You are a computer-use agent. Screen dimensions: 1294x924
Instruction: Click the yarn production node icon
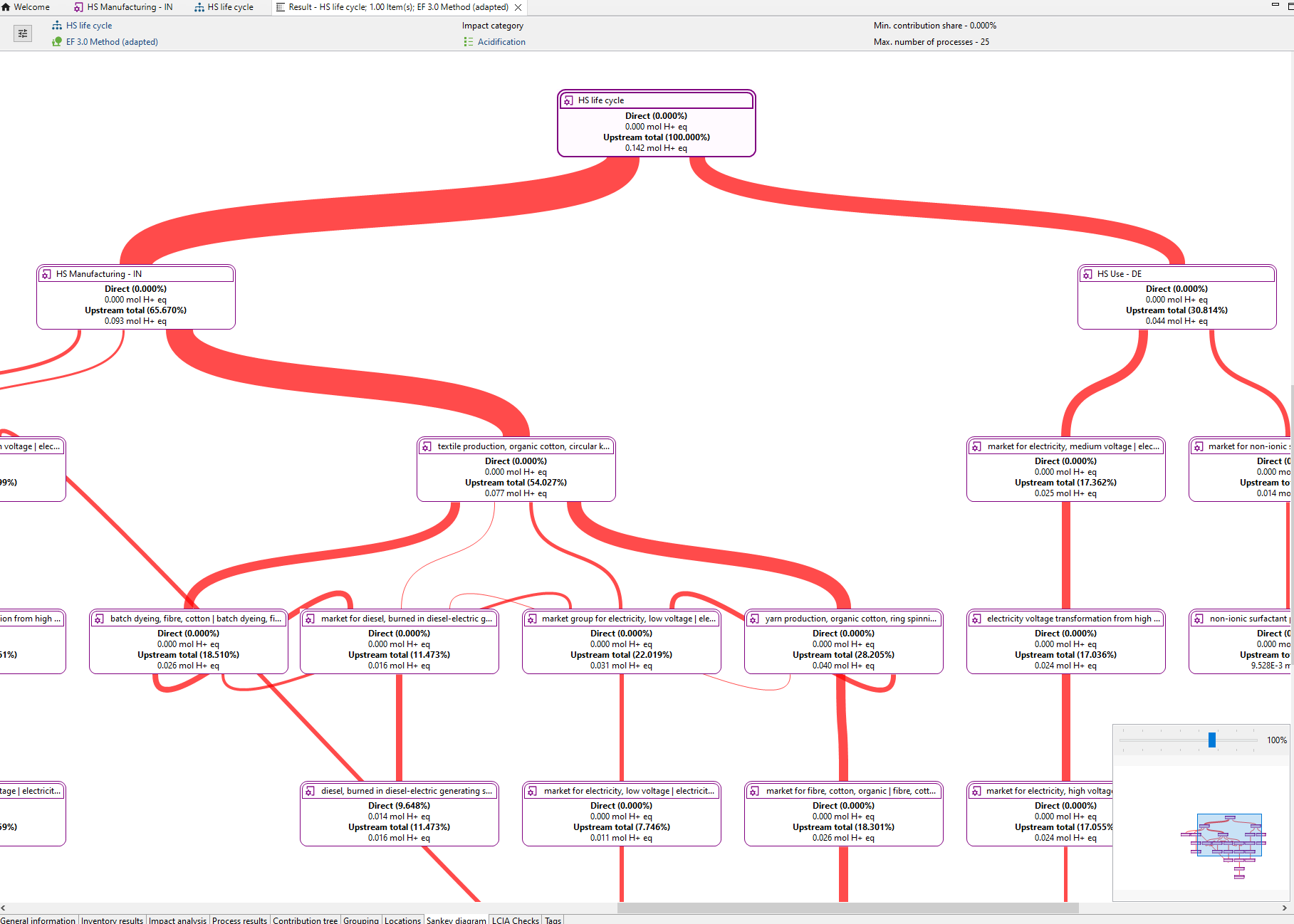click(x=754, y=619)
